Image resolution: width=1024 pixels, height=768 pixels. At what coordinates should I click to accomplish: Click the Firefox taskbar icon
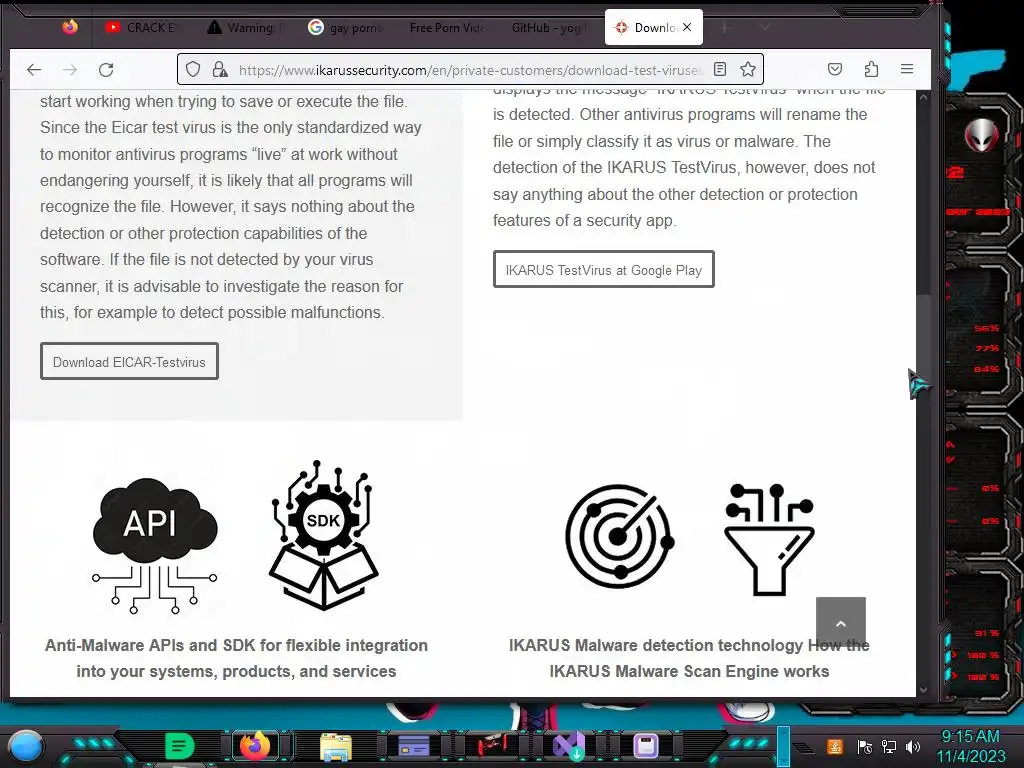coord(255,745)
